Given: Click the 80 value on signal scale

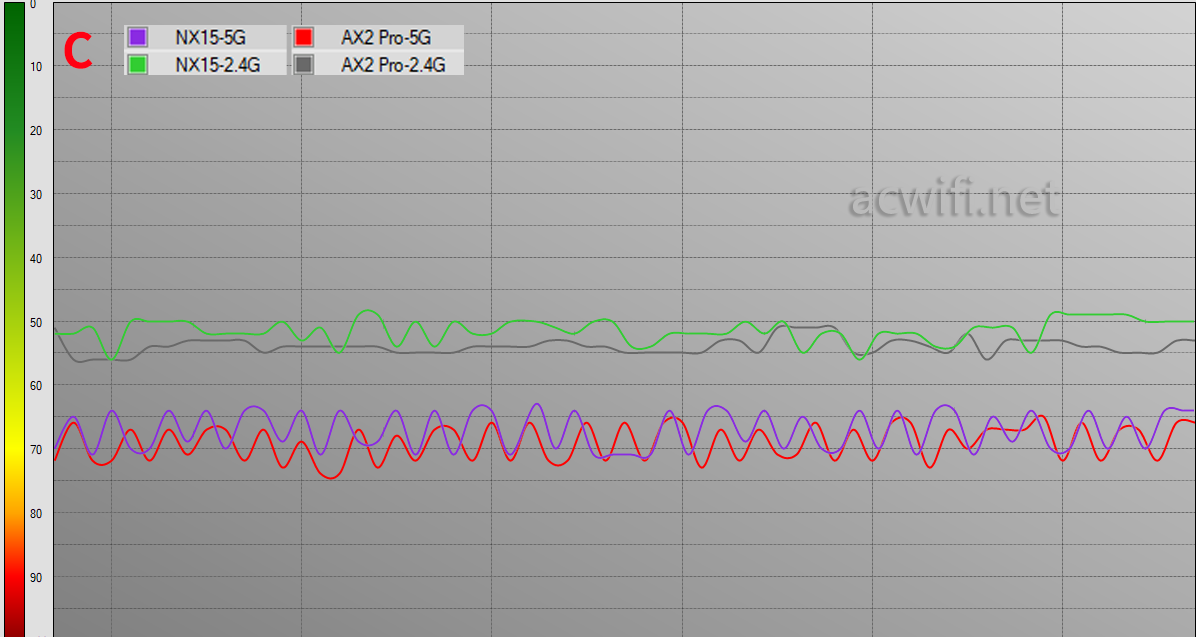Looking at the screenshot, I should click(36, 514).
